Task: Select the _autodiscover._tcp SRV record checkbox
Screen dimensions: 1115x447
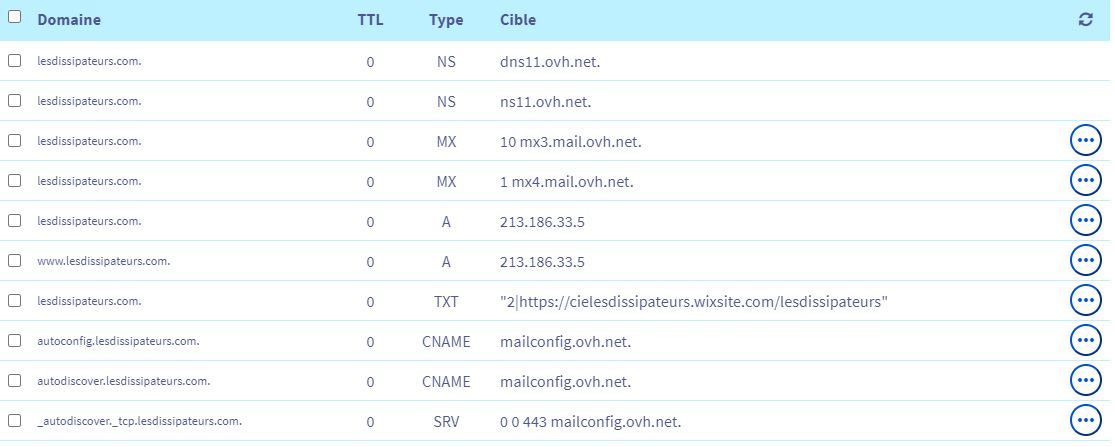Action: coord(15,421)
